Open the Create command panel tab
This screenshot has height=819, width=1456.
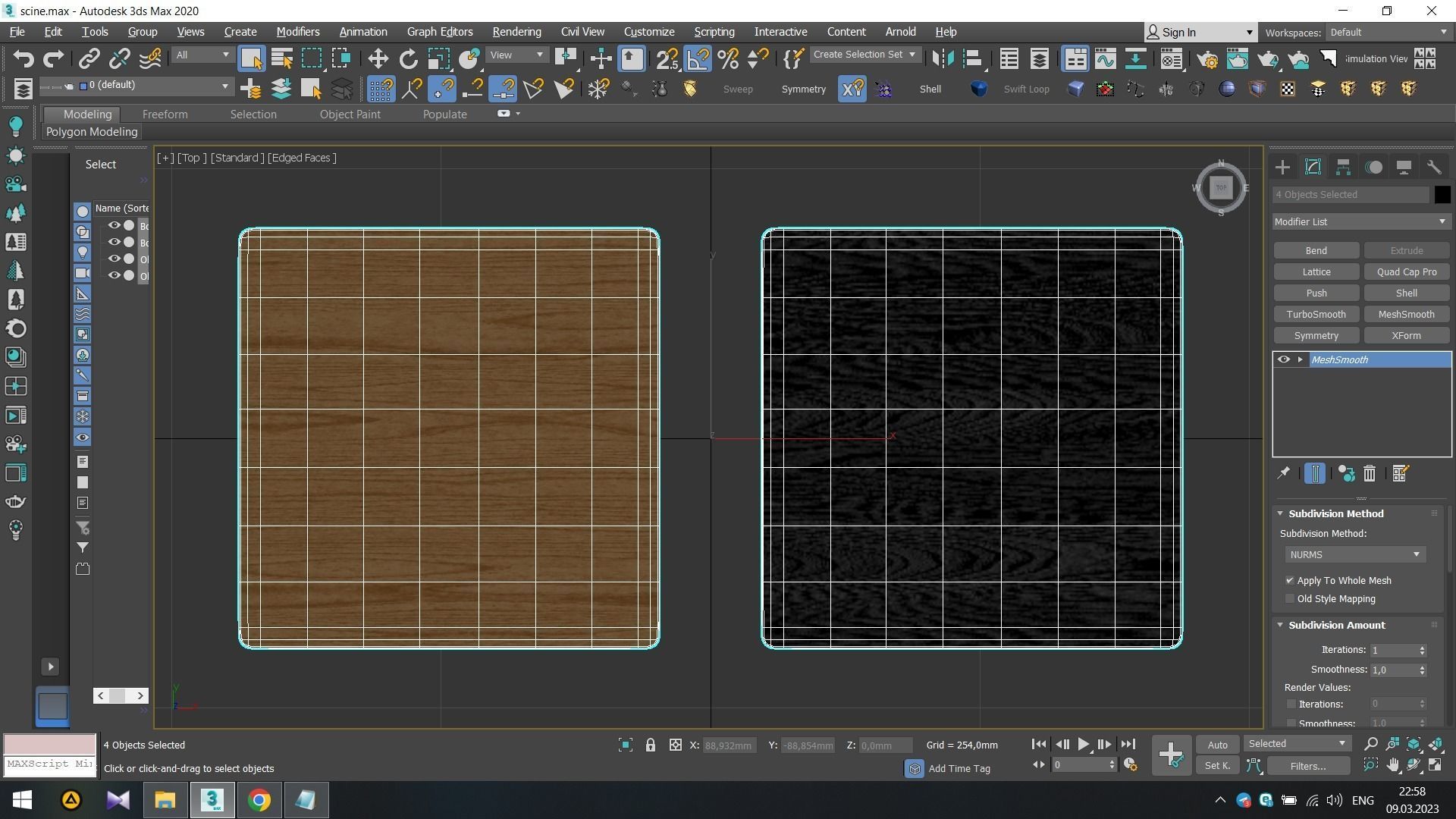[1282, 168]
